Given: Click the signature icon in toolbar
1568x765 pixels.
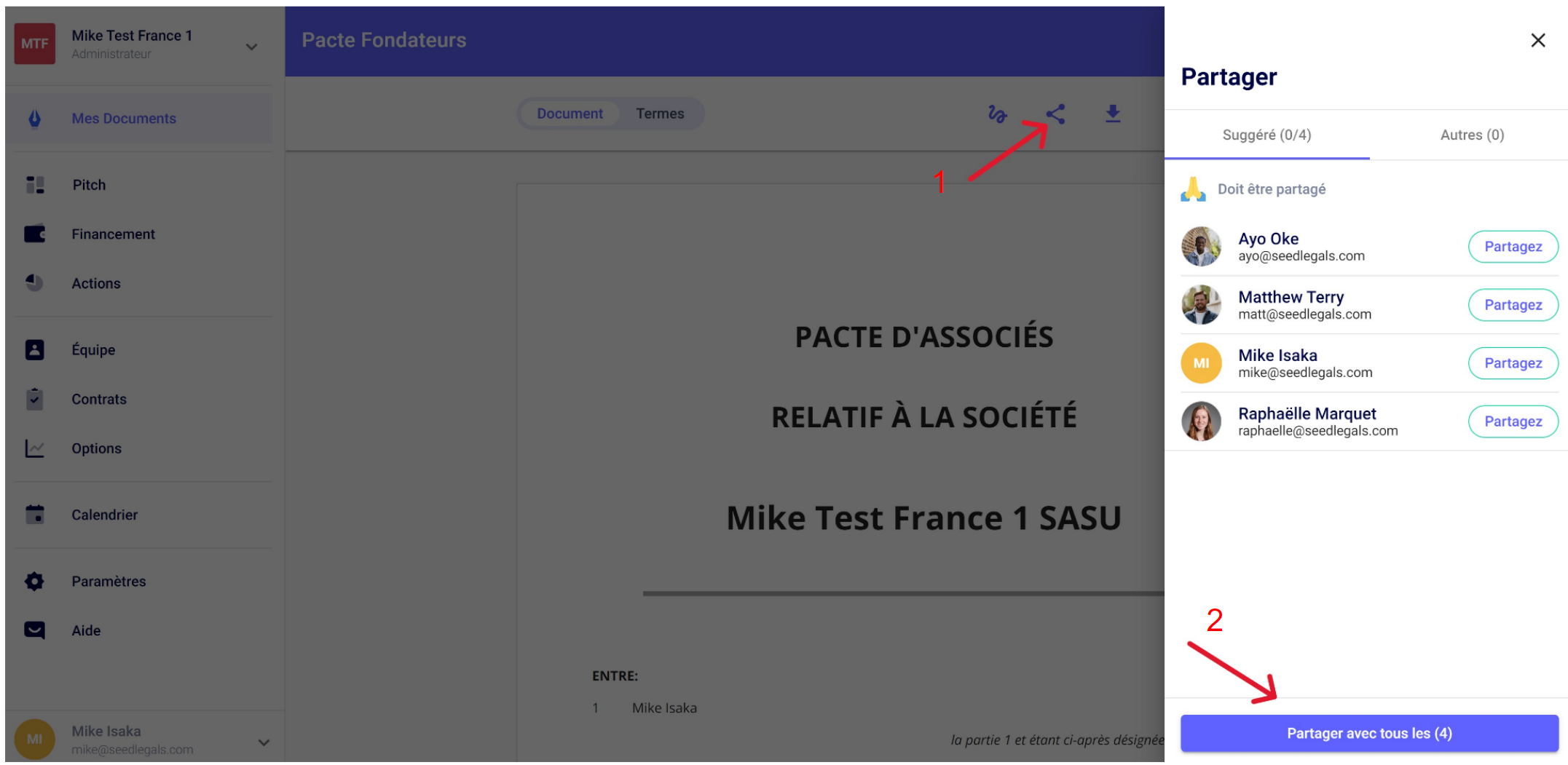Looking at the screenshot, I should [x=997, y=114].
